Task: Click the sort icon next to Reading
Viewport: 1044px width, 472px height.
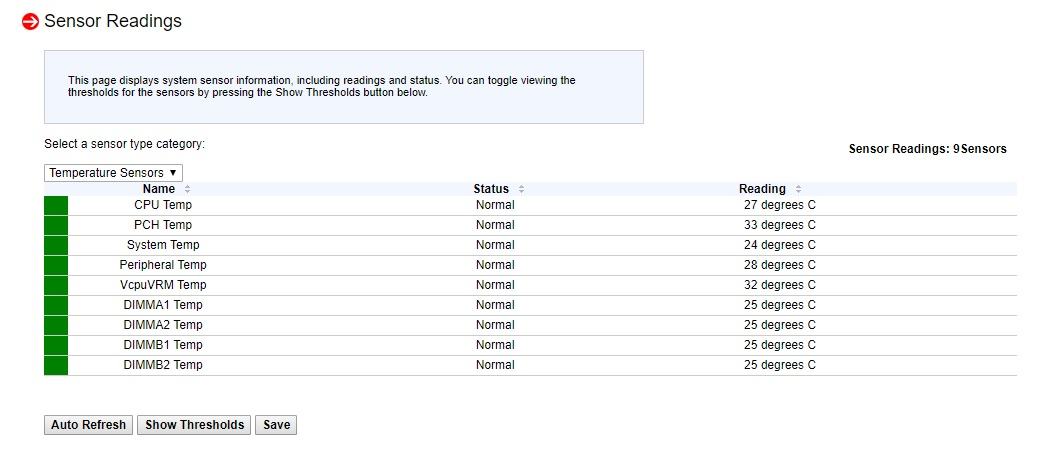Action: (x=798, y=189)
